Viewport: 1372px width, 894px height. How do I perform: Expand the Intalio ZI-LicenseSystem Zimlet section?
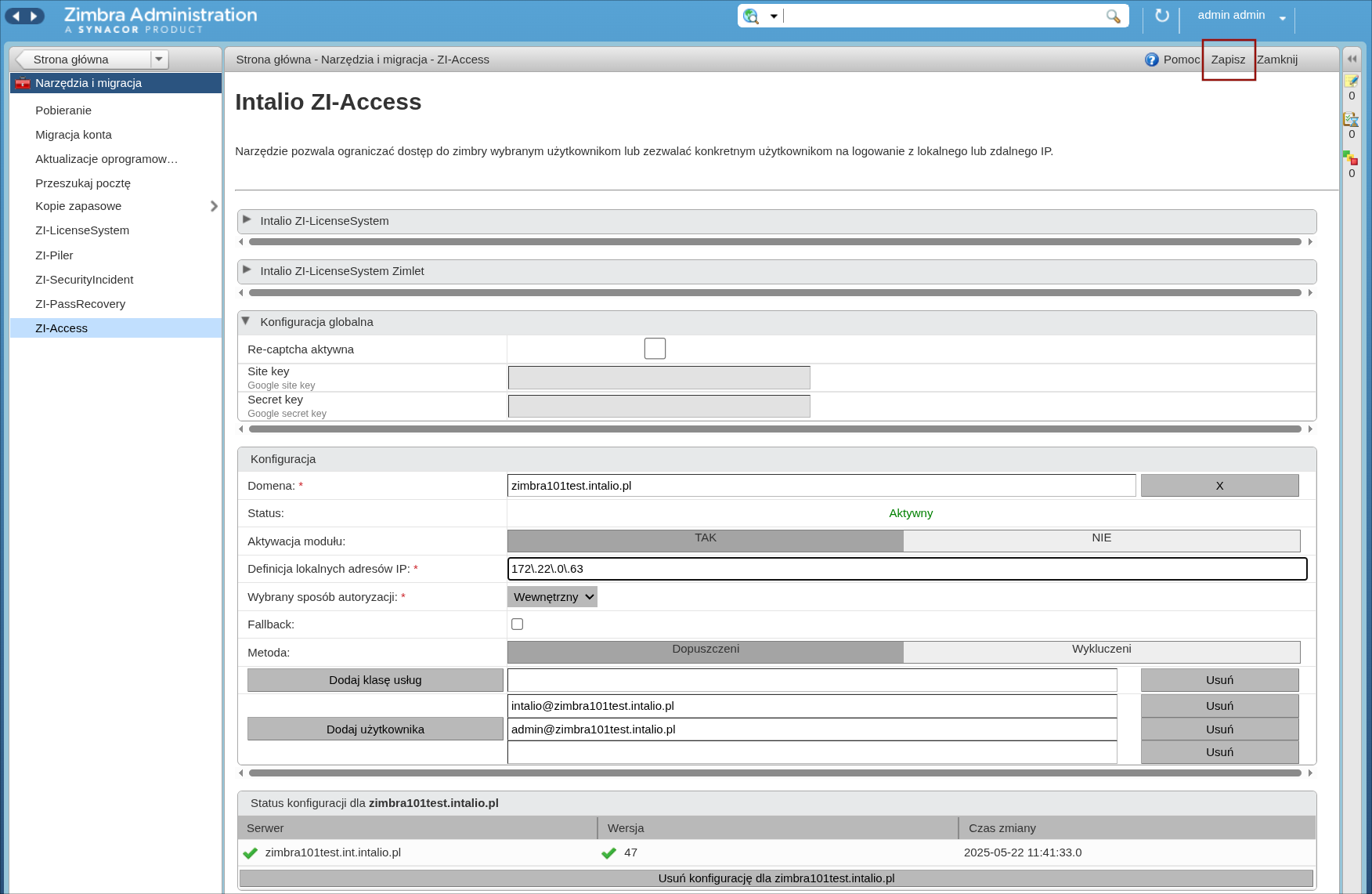(x=247, y=270)
